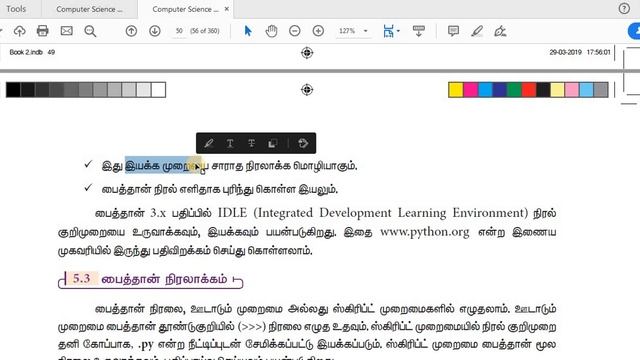Click the red swatch in color bar
Image resolution: width=640 pixels, height=360 pixels.
tap(529, 90)
